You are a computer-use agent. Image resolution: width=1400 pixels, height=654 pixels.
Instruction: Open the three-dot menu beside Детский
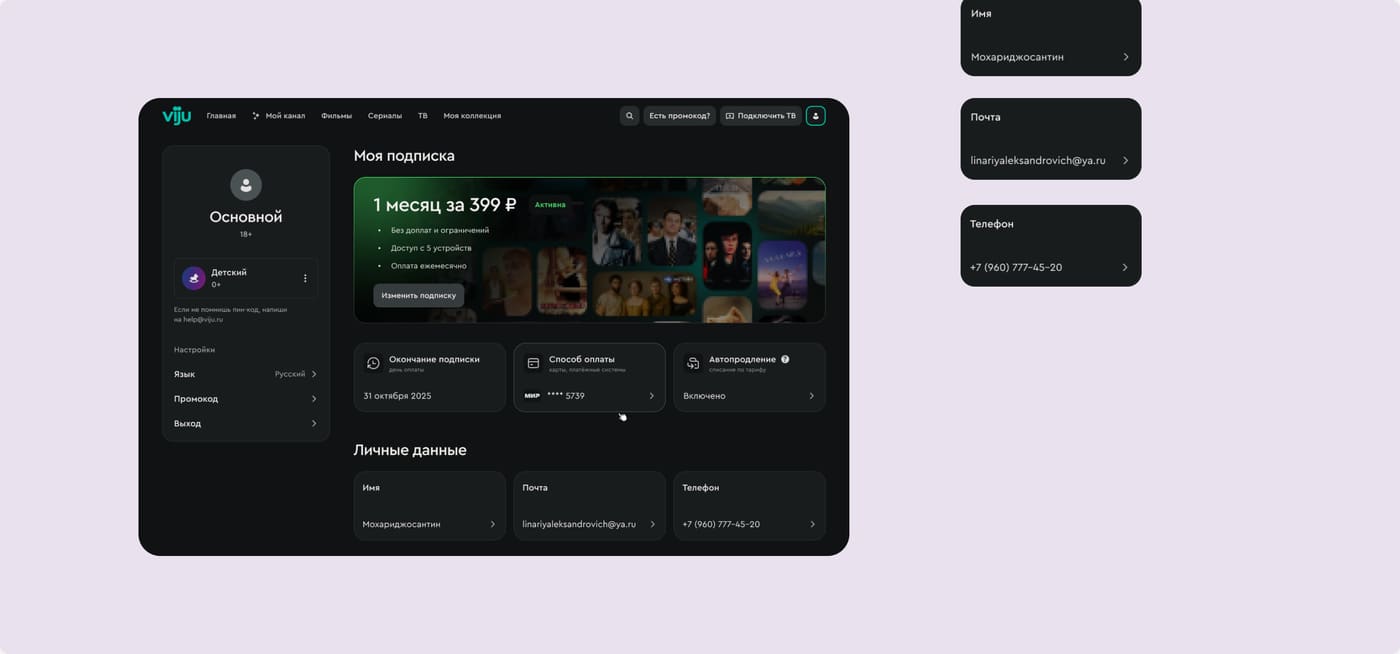point(305,278)
